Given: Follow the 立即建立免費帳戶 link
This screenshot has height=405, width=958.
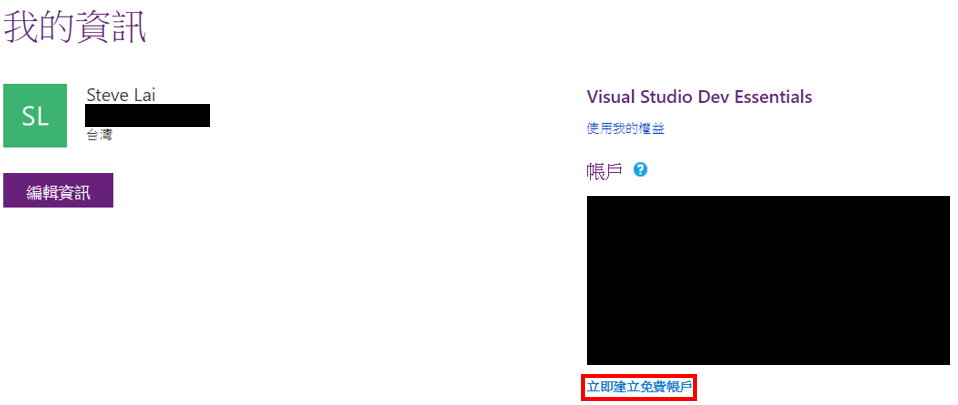Looking at the screenshot, I should coord(638,386).
